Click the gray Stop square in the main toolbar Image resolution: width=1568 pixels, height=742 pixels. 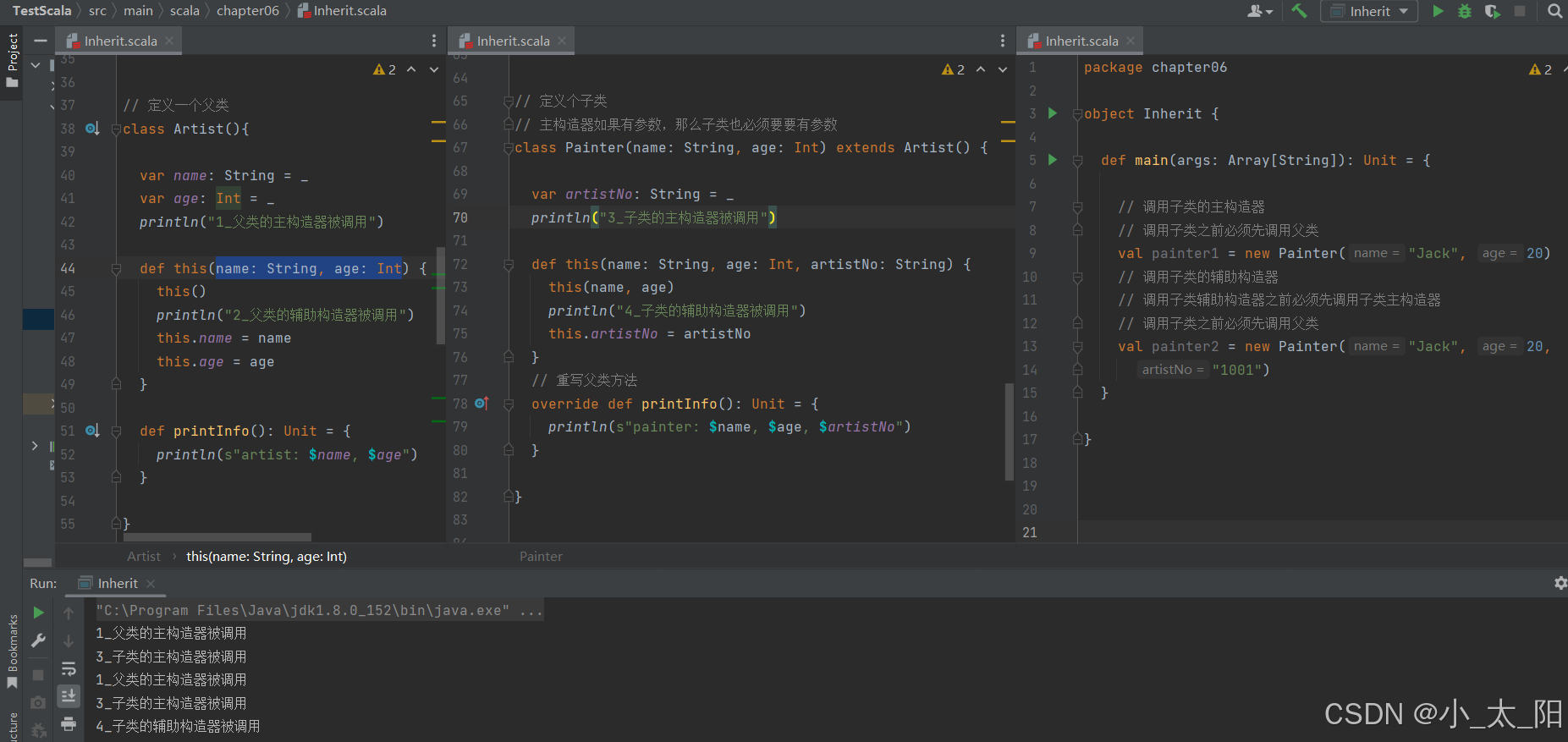[x=1520, y=11]
